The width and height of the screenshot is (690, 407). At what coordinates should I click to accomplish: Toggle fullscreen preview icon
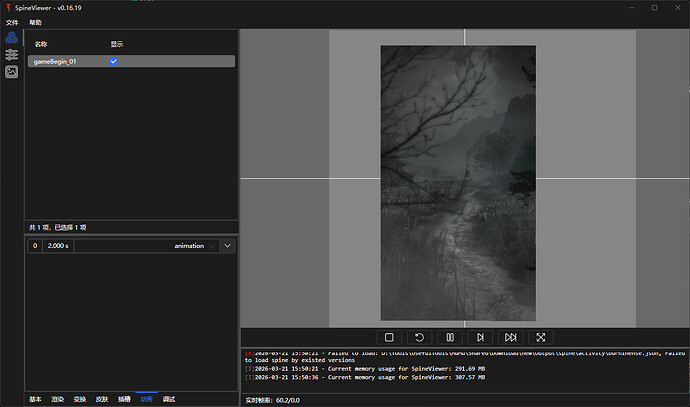click(x=541, y=338)
